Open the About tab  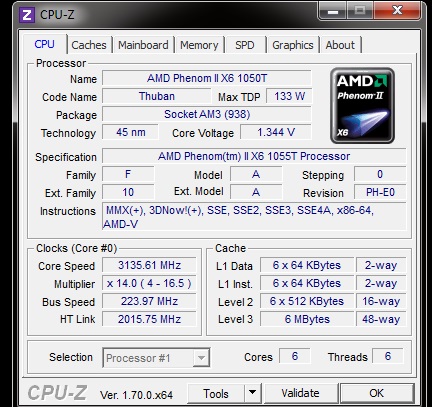[x=340, y=45]
